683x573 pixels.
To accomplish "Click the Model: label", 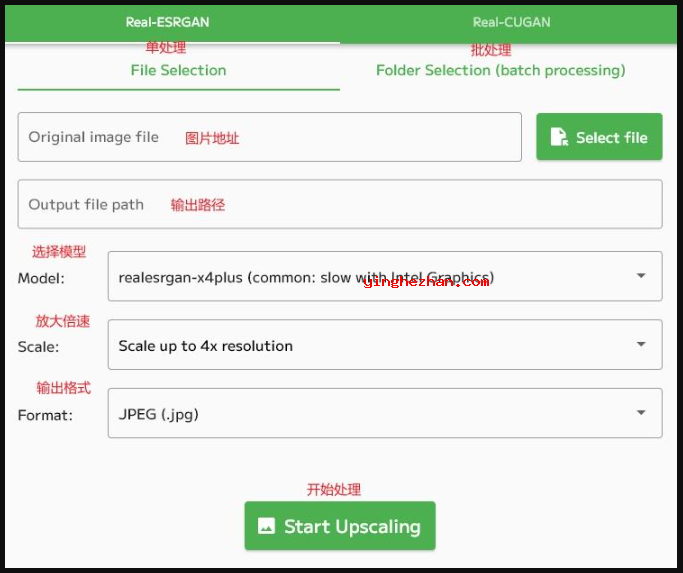I will pyautogui.click(x=41, y=278).
